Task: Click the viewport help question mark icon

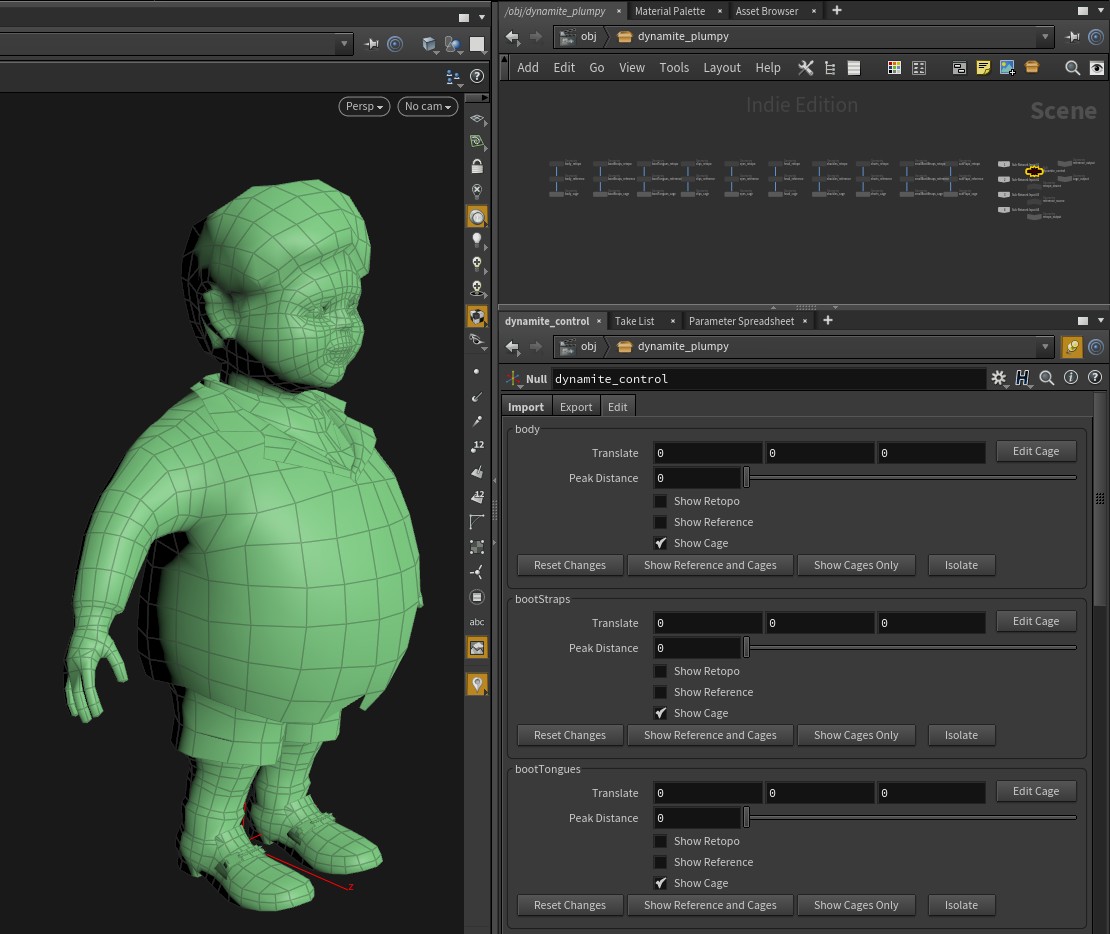Action: coord(477,76)
